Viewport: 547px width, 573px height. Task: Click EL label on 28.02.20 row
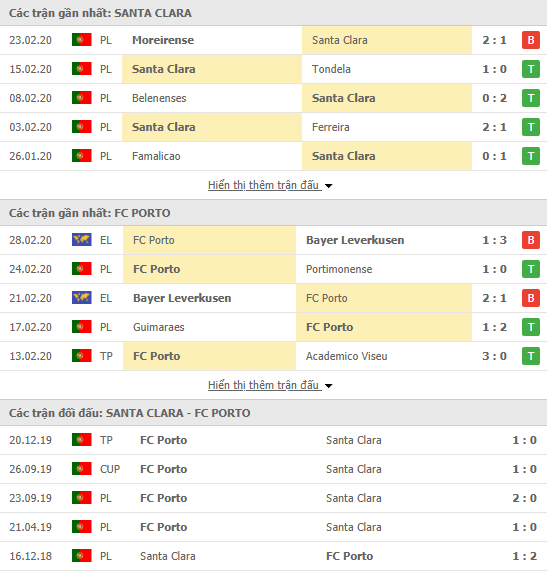[106, 240]
